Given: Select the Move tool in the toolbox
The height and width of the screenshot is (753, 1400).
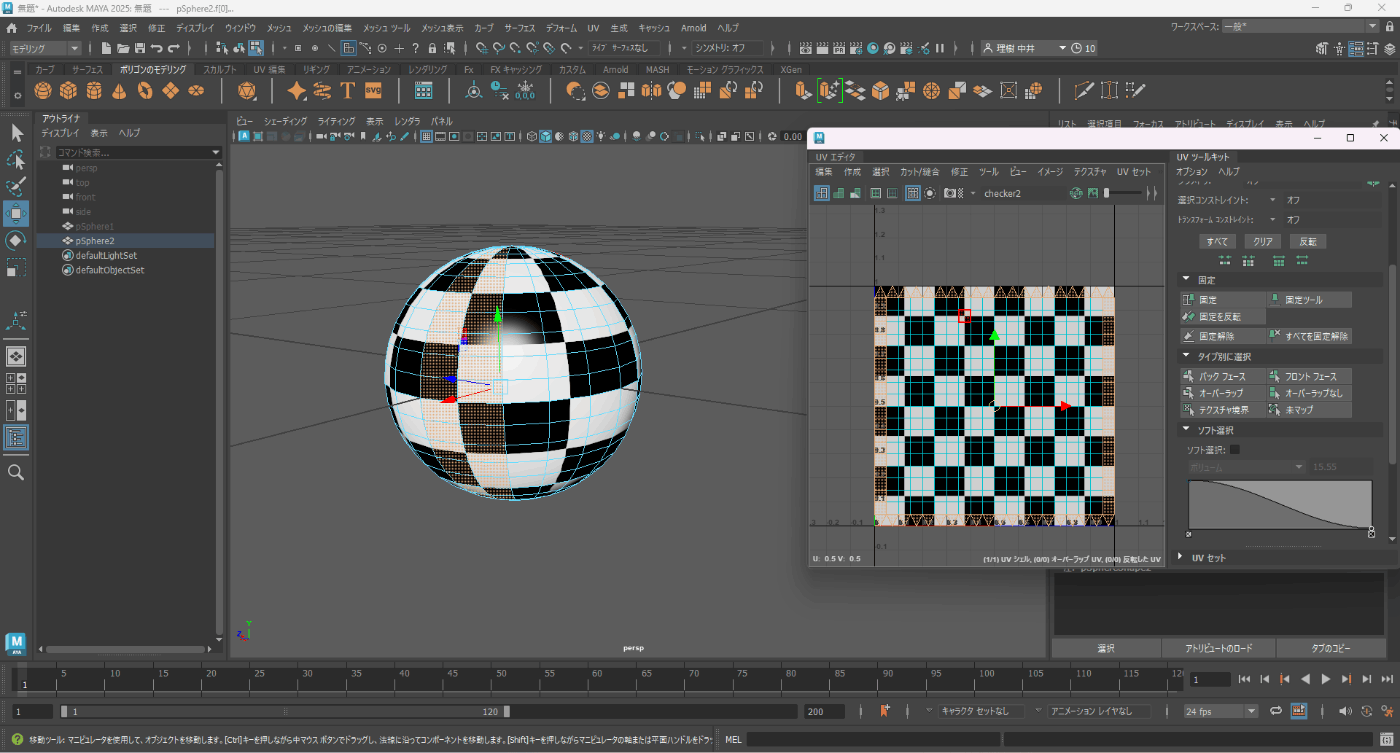Looking at the screenshot, I should tap(17, 213).
